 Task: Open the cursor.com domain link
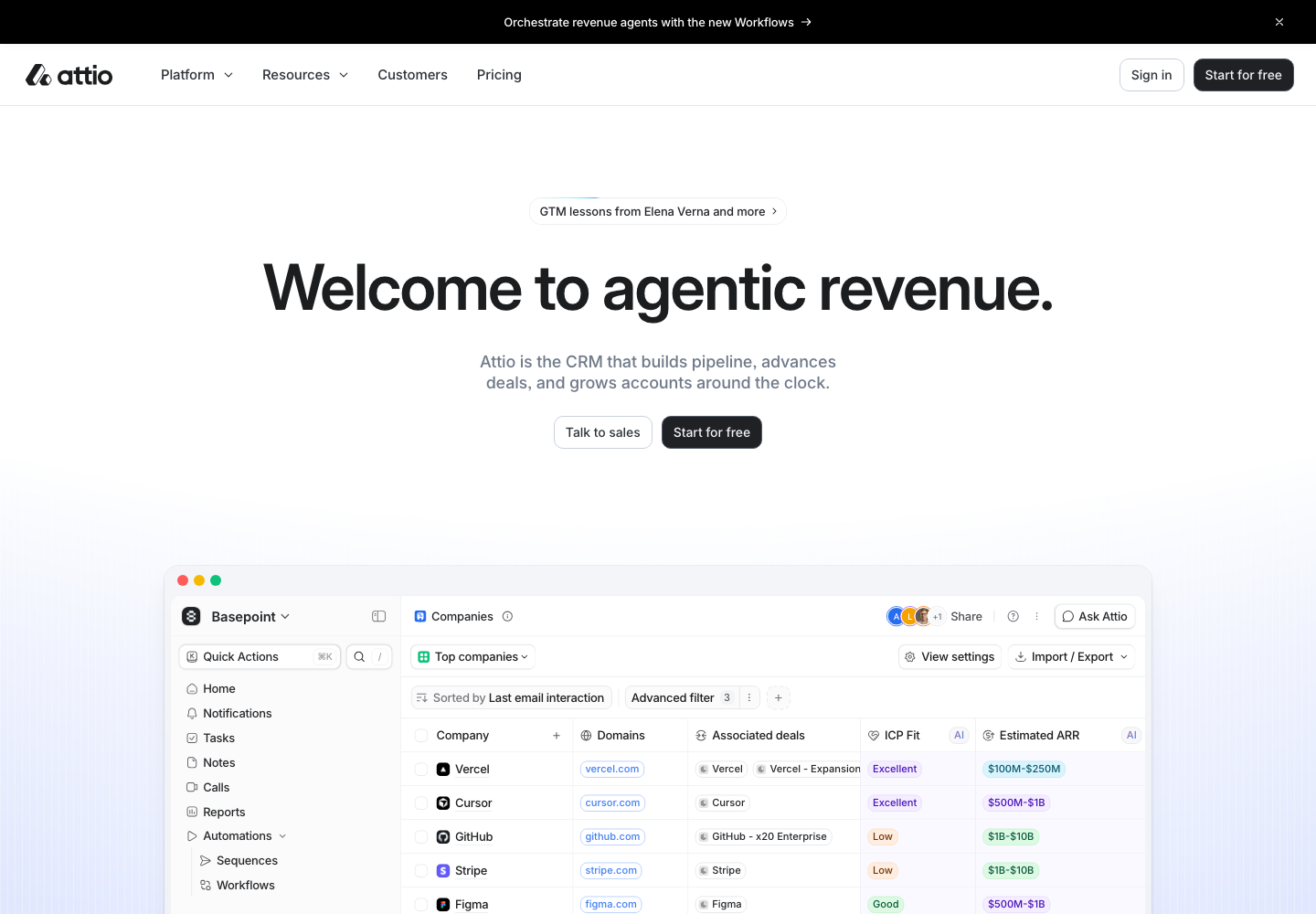tap(612, 802)
